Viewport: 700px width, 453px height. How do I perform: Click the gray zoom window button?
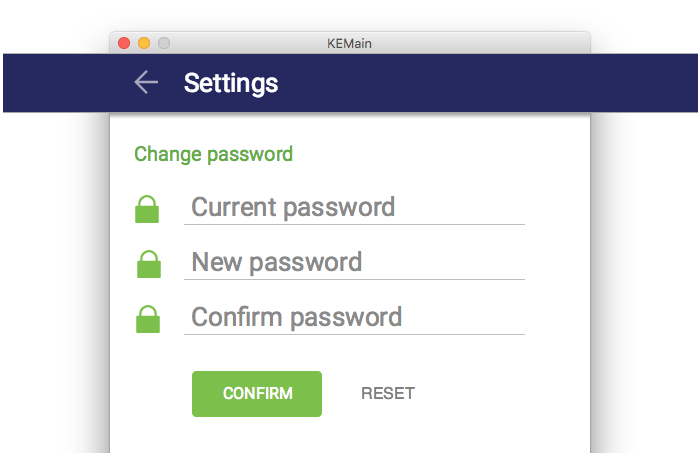click(x=164, y=43)
